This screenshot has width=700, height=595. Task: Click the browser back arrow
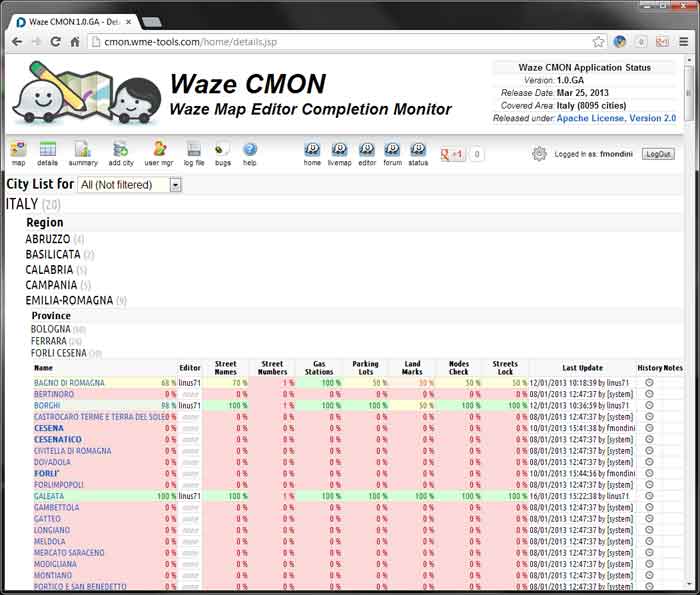(x=17, y=42)
